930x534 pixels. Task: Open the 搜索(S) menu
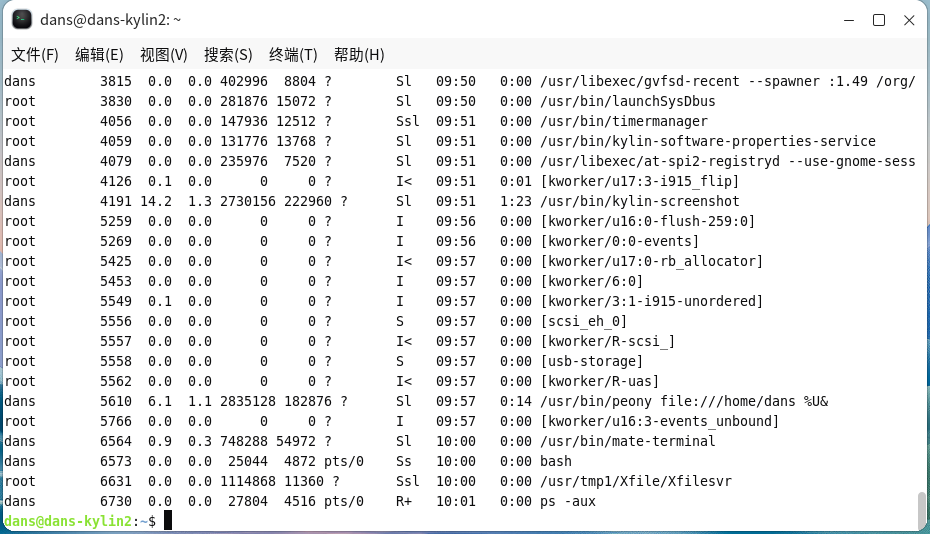[x=228, y=55]
